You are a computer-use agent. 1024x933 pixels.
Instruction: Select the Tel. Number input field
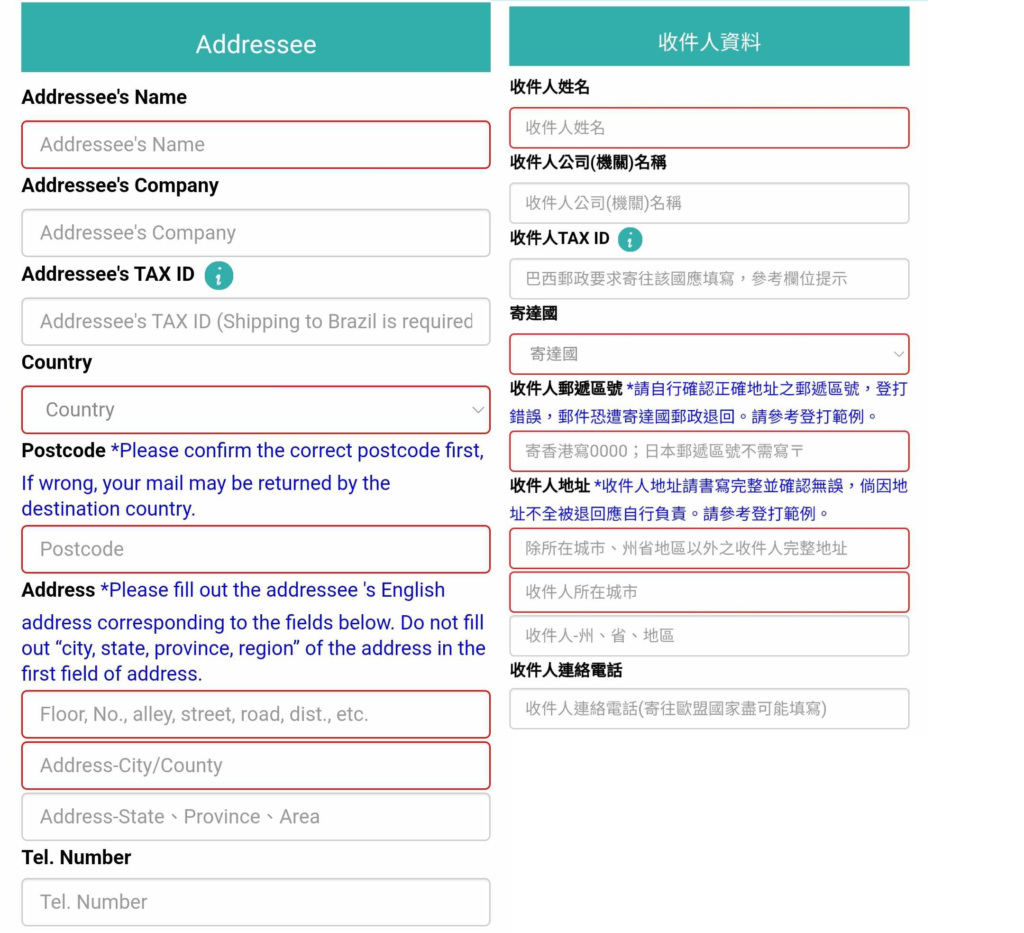point(256,902)
